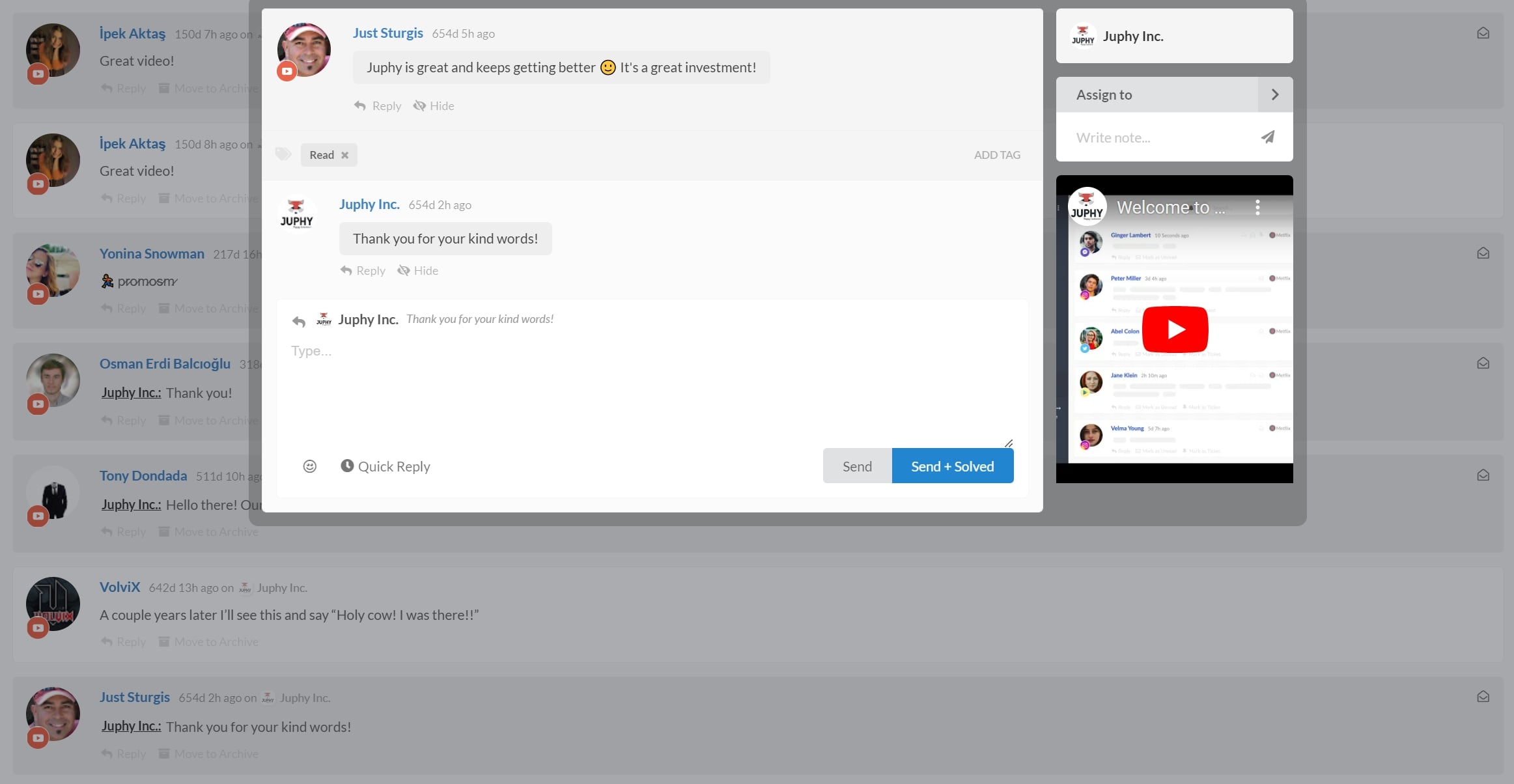Screen dimensions: 1514x784
Task: Open the ADD TAG dropdown option
Action: 997,154
